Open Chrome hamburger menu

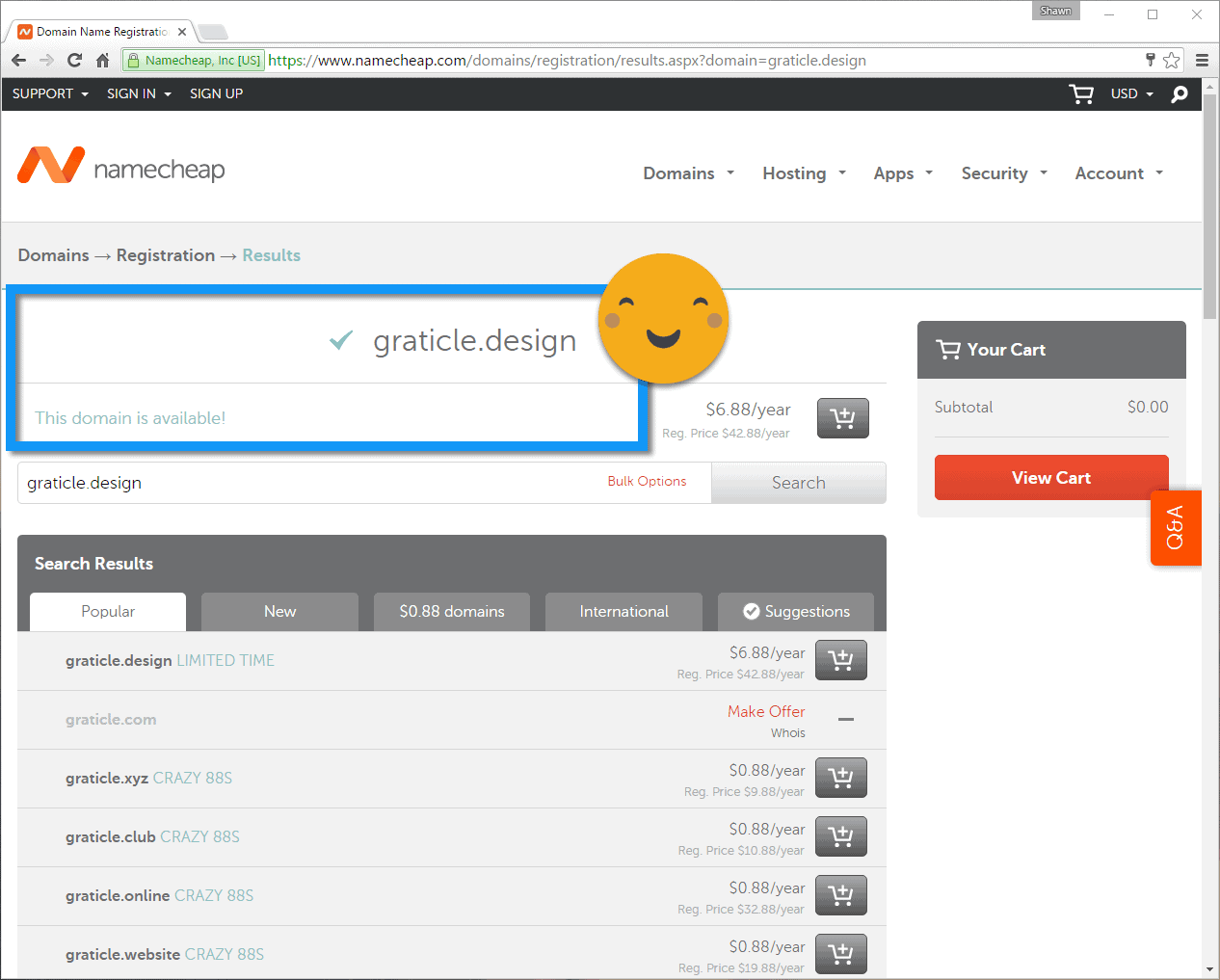pyautogui.click(x=1202, y=60)
